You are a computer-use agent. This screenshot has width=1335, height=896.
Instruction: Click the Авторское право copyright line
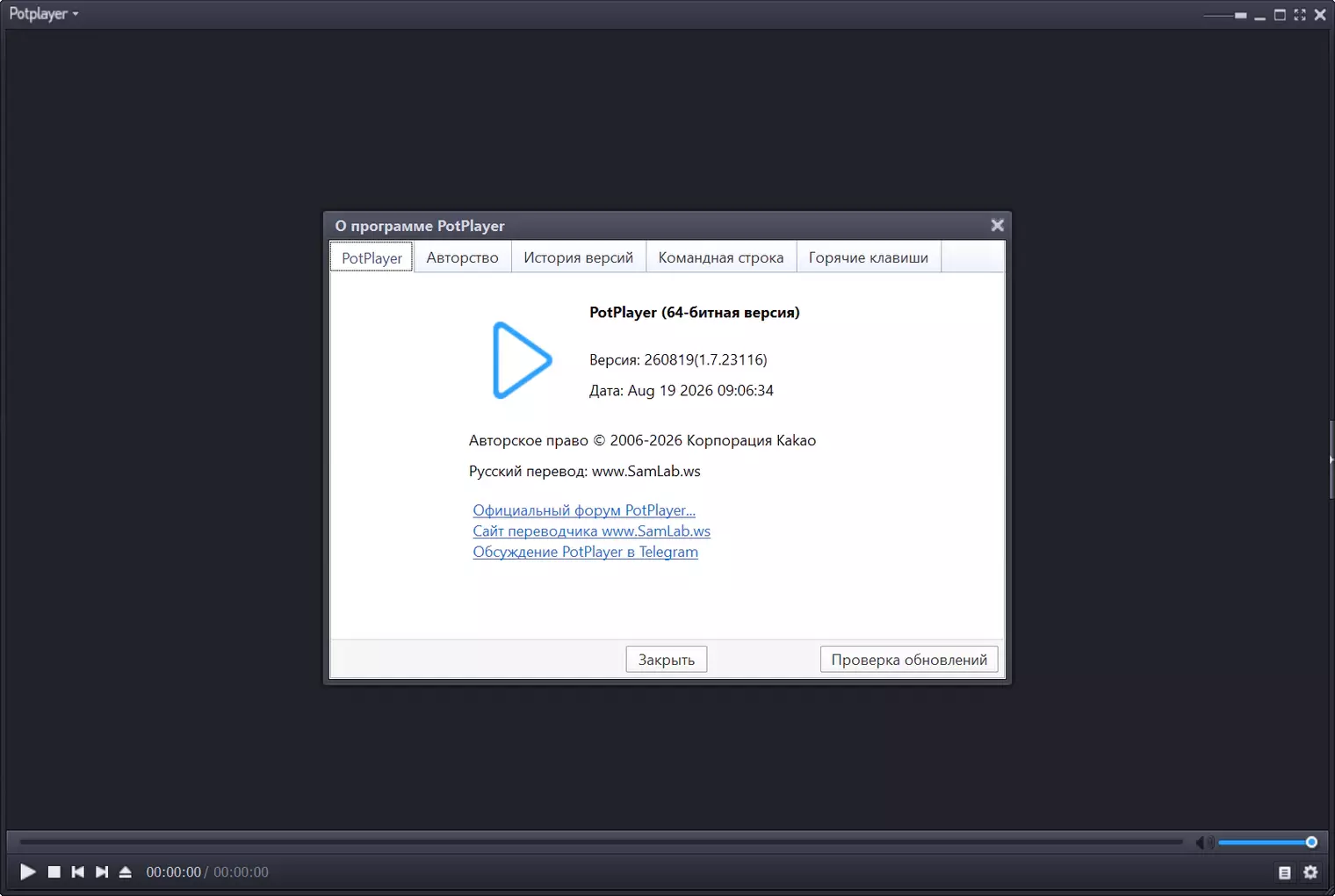tap(642, 441)
